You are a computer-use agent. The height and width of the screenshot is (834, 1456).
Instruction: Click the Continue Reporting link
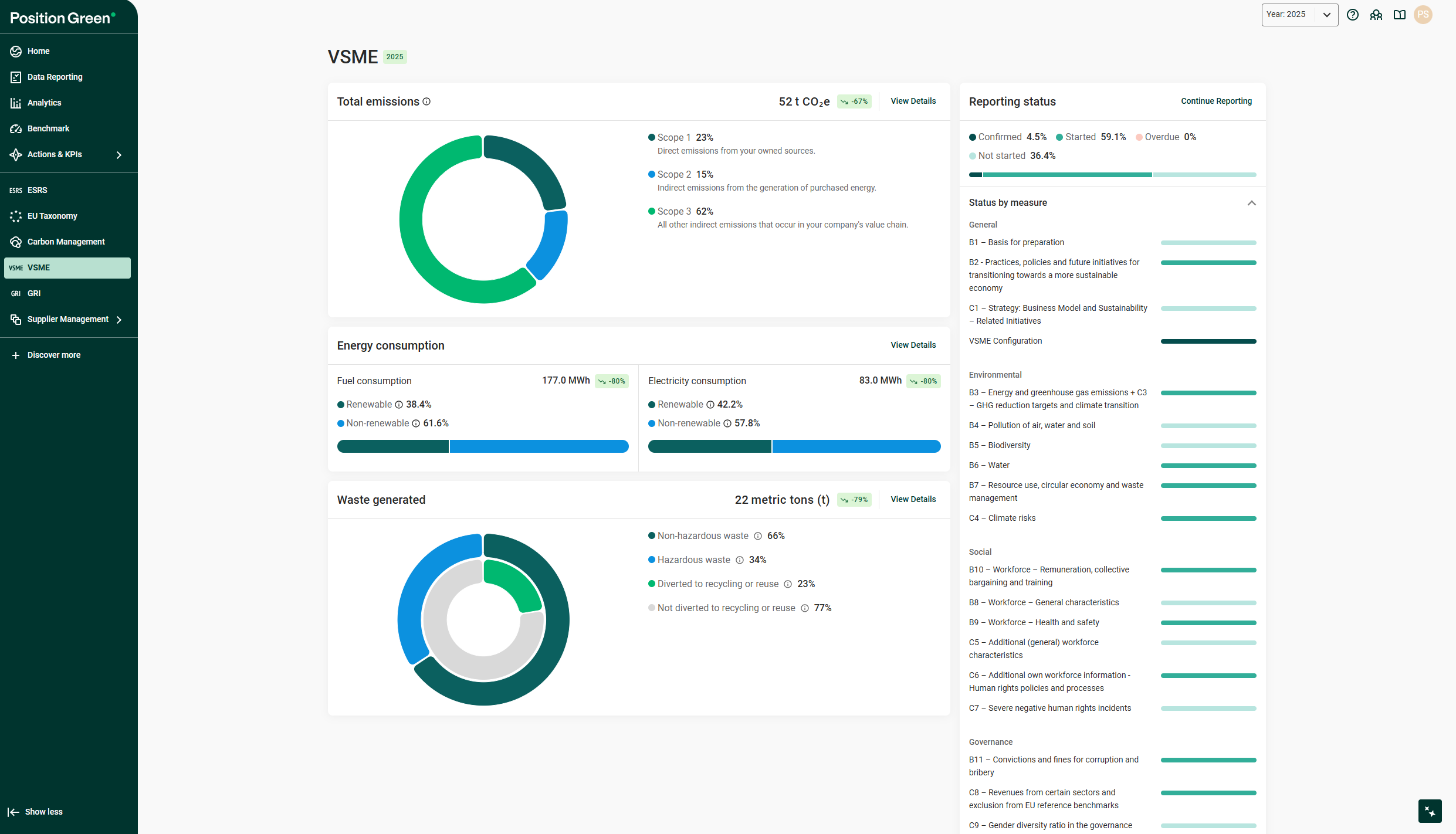click(x=1216, y=101)
